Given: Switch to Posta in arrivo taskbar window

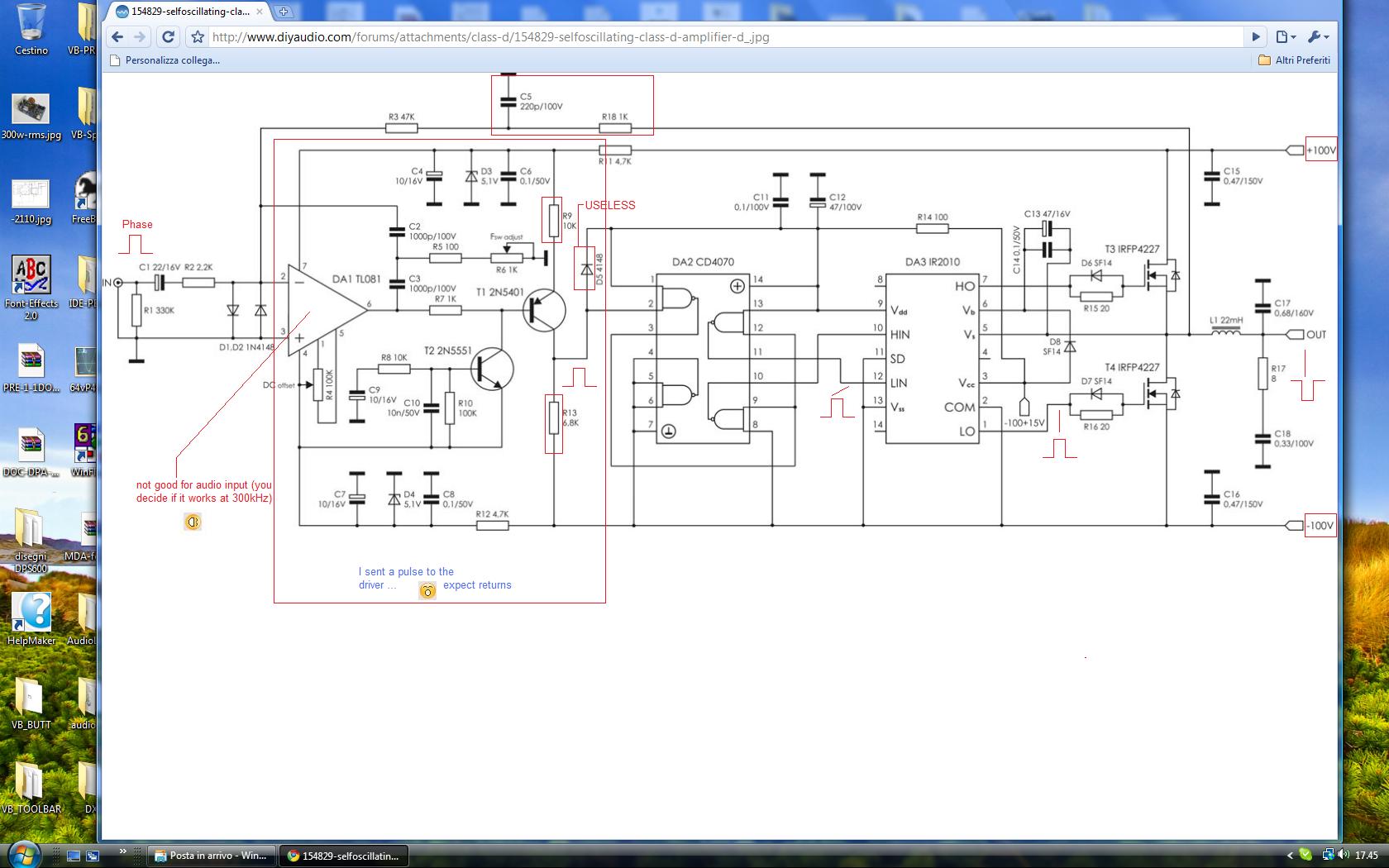Looking at the screenshot, I should (211, 856).
